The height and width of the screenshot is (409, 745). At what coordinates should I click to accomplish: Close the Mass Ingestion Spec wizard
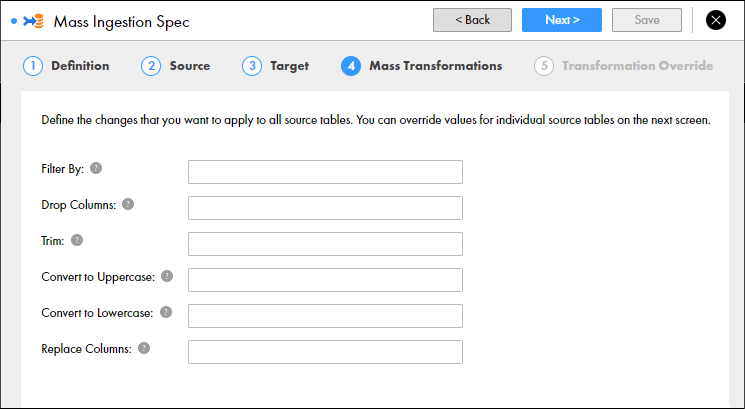[716, 20]
